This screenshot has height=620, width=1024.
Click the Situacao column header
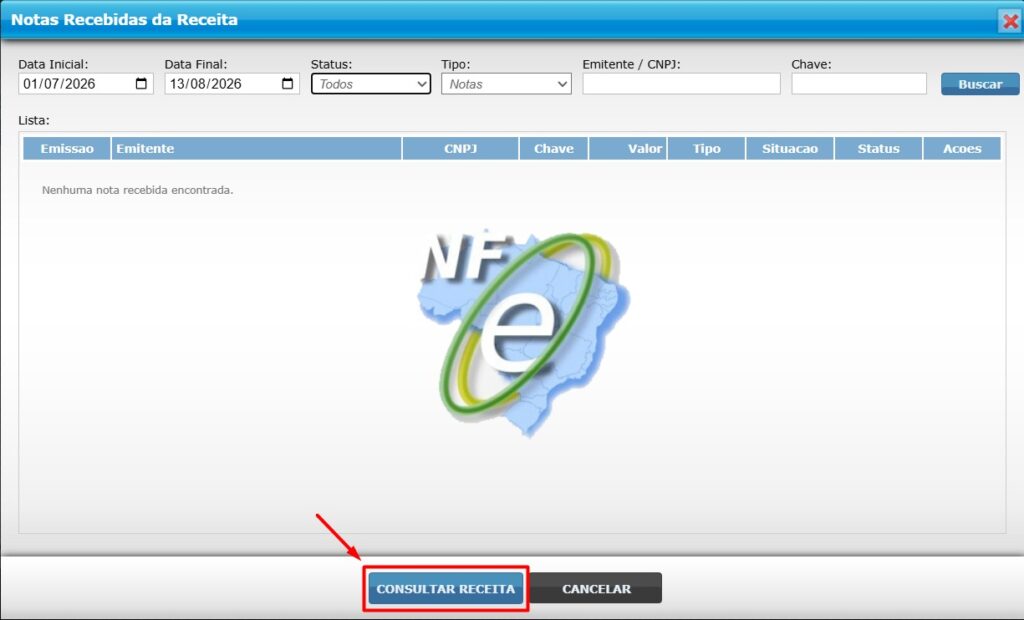[790, 148]
